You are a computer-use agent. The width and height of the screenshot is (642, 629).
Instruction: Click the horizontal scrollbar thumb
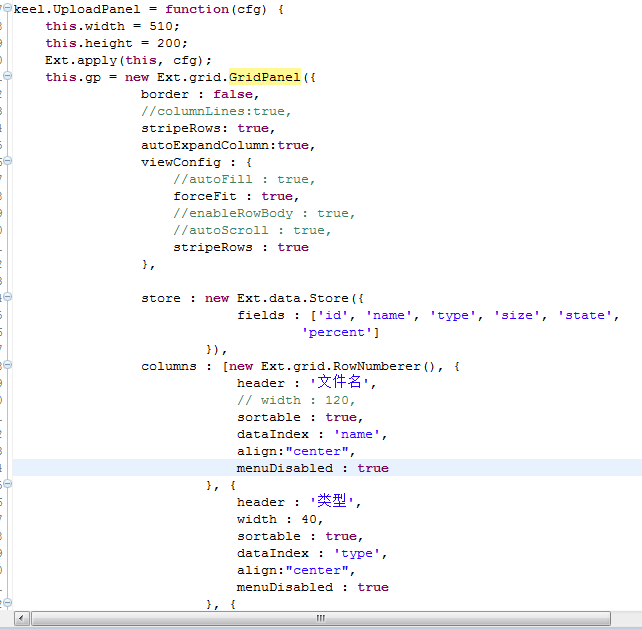coord(320,619)
